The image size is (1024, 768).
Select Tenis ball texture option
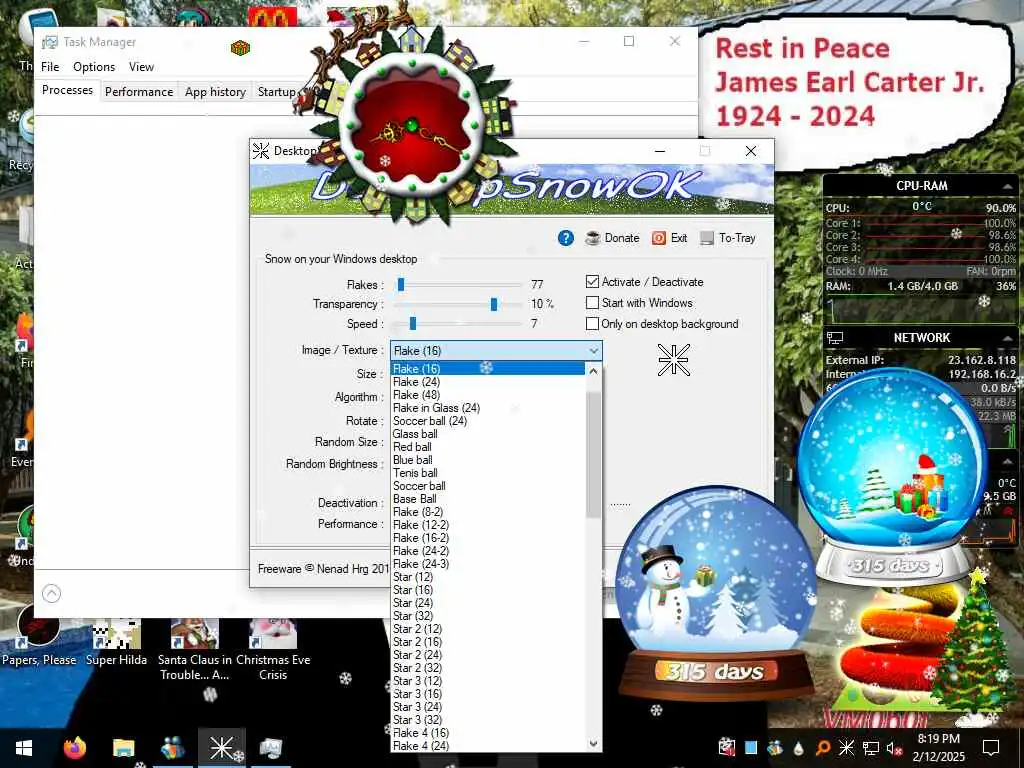click(x=488, y=473)
